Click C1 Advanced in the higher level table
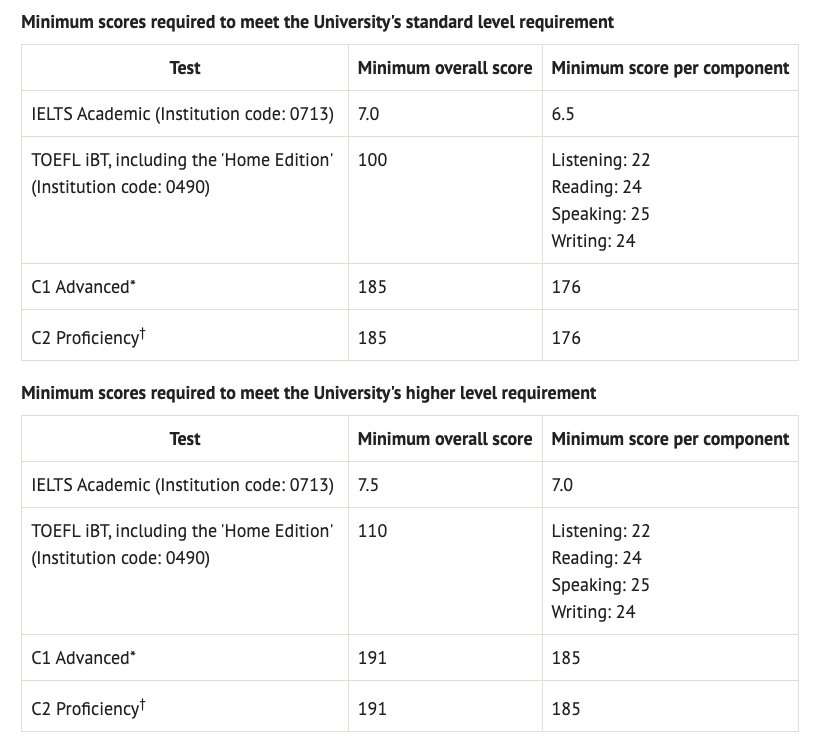The height and width of the screenshot is (747, 826). (x=80, y=658)
